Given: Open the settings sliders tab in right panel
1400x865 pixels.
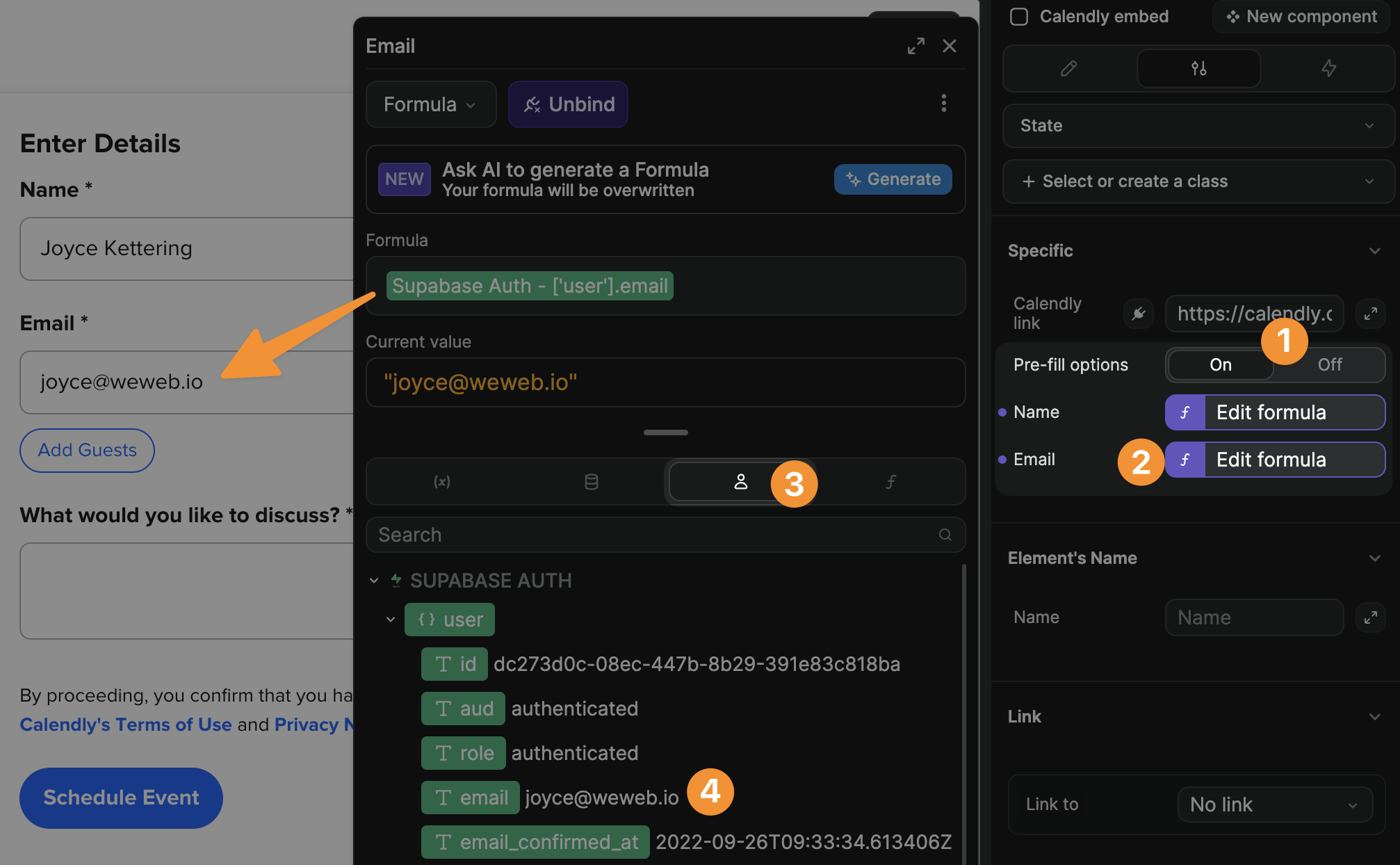Looking at the screenshot, I should [1198, 68].
